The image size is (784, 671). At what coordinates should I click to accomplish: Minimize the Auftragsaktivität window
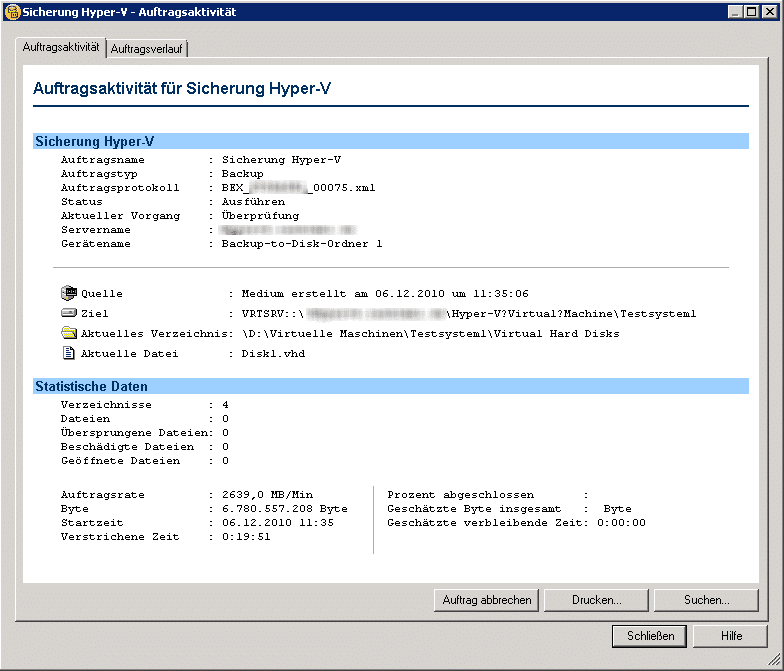[x=734, y=12]
